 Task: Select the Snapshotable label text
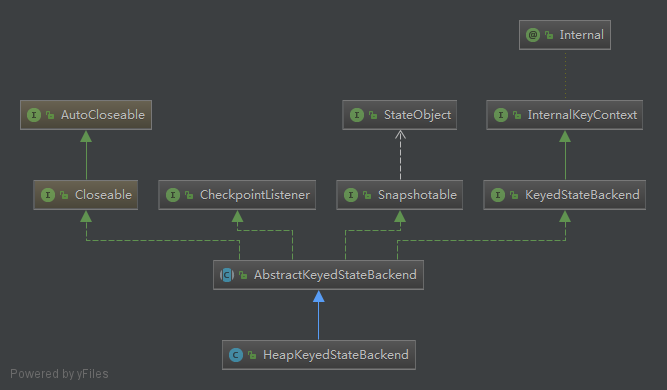pyautogui.click(x=417, y=195)
